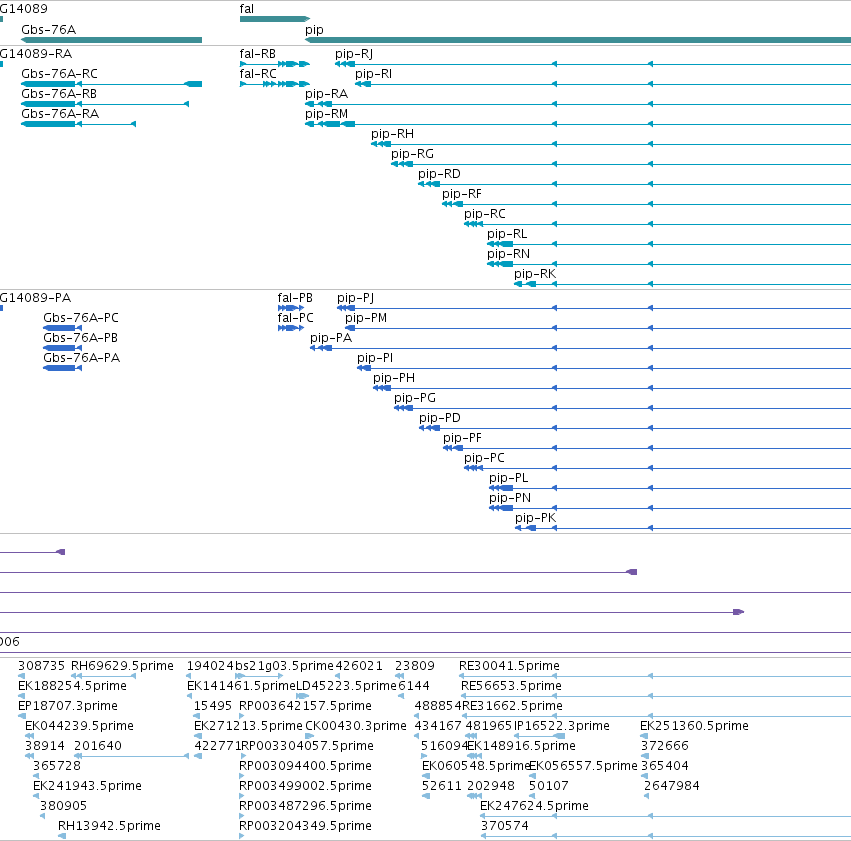The image size is (851, 841).
Task: Click EST EK044239.5prime
Action: [x=79, y=726]
